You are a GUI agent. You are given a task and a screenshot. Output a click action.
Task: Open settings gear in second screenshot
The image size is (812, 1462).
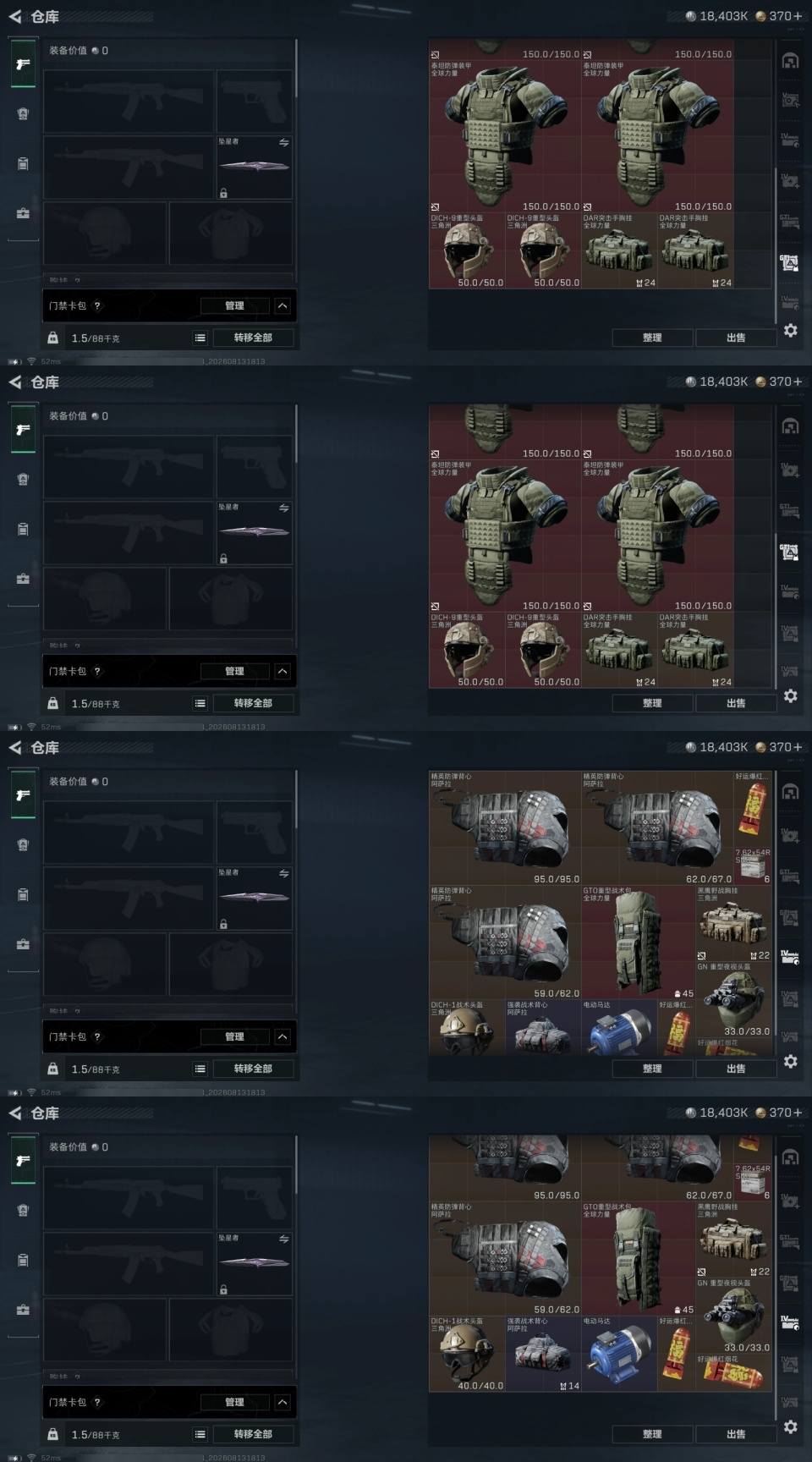pyautogui.click(x=790, y=695)
